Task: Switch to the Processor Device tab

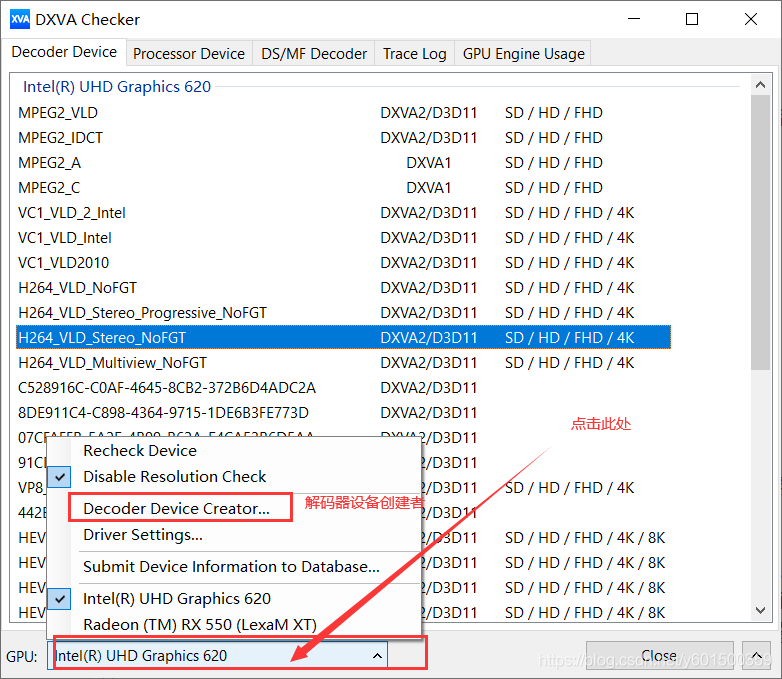Action: click(x=189, y=53)
